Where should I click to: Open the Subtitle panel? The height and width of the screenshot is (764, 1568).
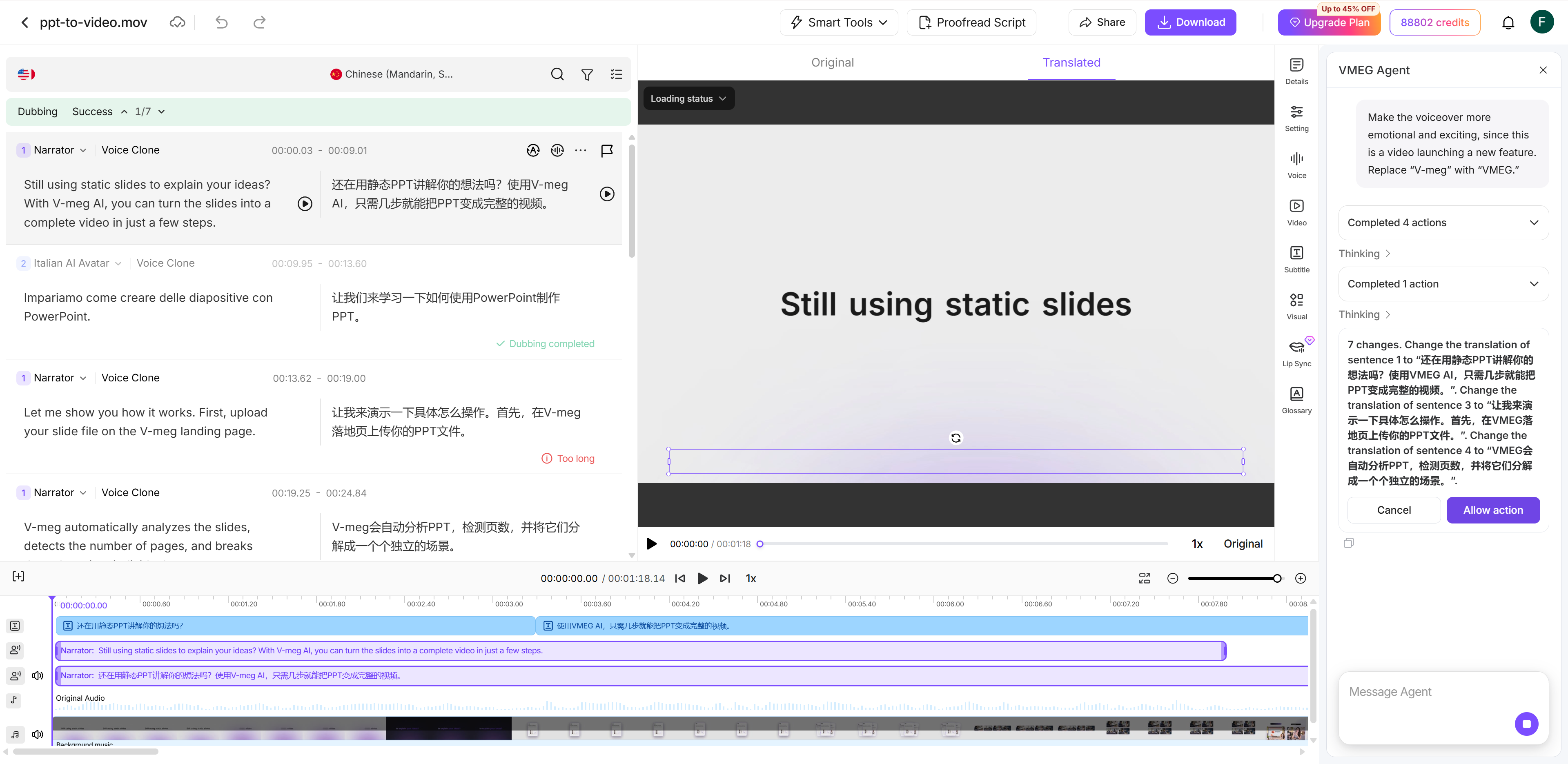point(1296,259)
